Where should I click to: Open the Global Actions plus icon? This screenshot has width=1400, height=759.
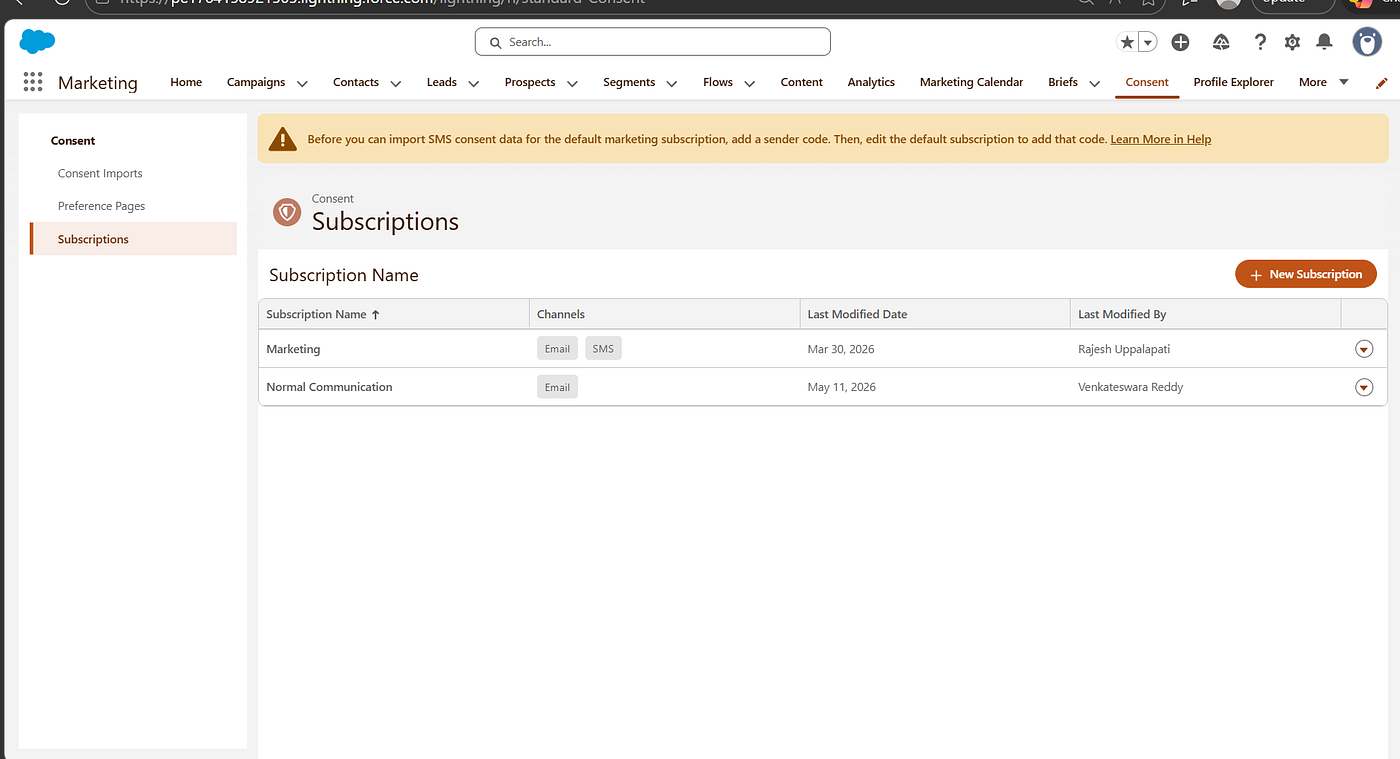pyautogui.click(x=1180, y=42)
